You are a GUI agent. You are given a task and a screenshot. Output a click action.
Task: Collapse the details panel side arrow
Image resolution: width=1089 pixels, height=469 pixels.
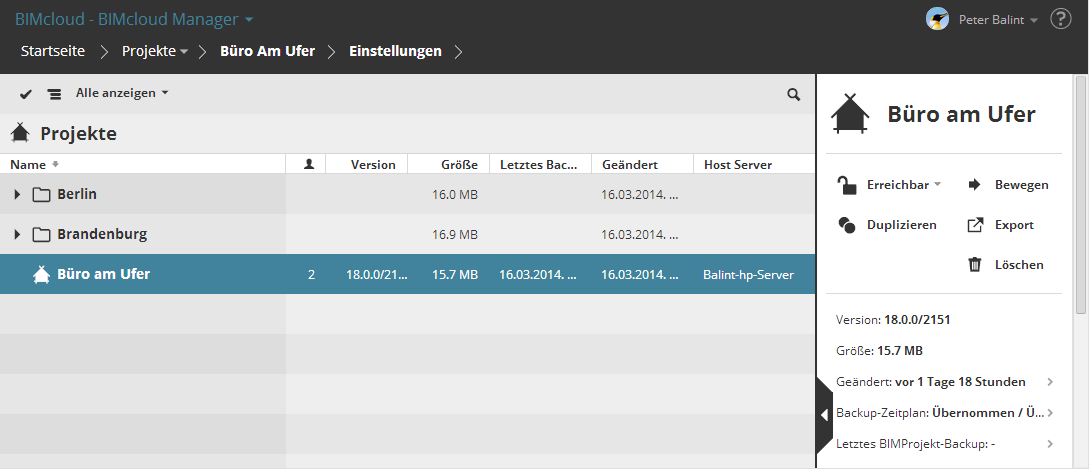824,415
